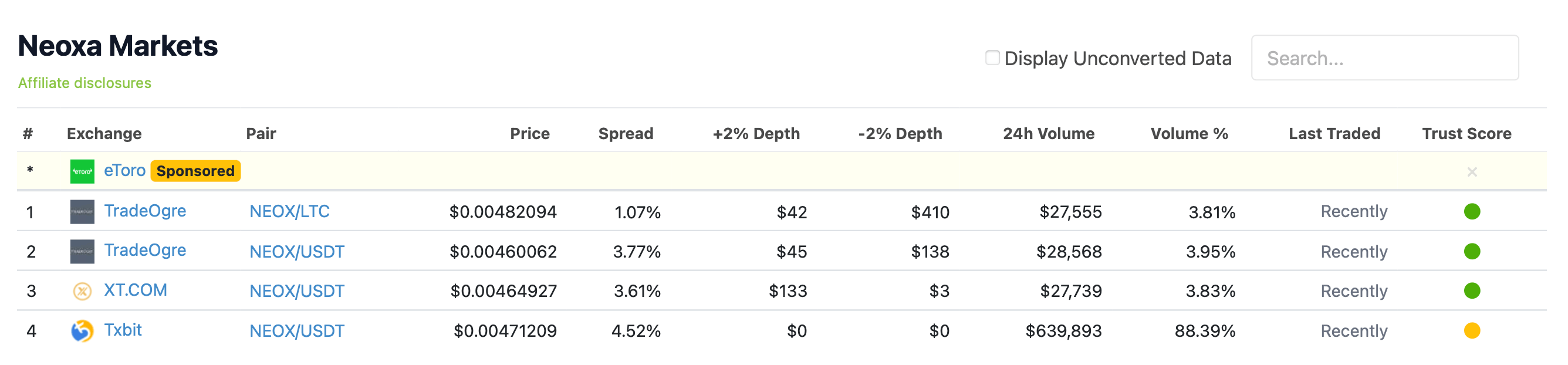
Task: Sort by Trust Score column header
Action: (1466, 134)
